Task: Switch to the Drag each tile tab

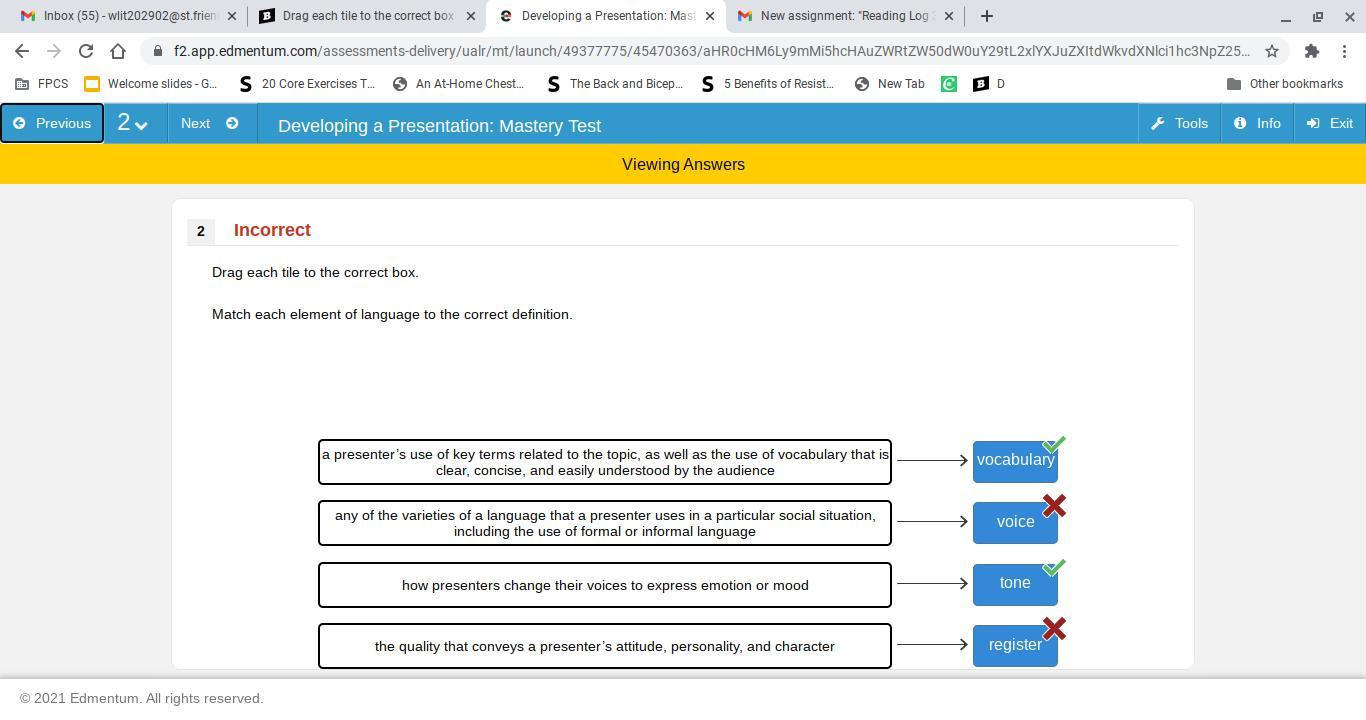Action: point(367,16)
